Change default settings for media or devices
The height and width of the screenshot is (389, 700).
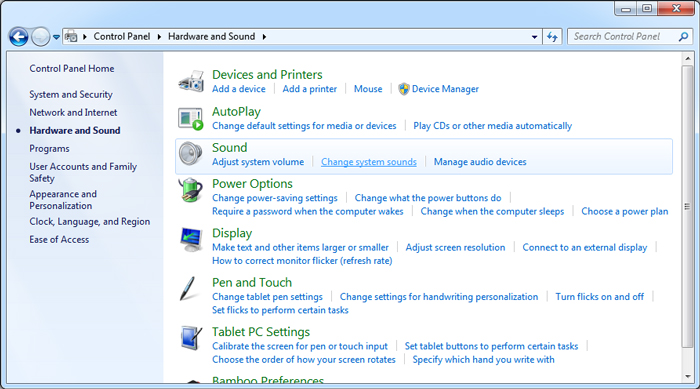point(304,126)
